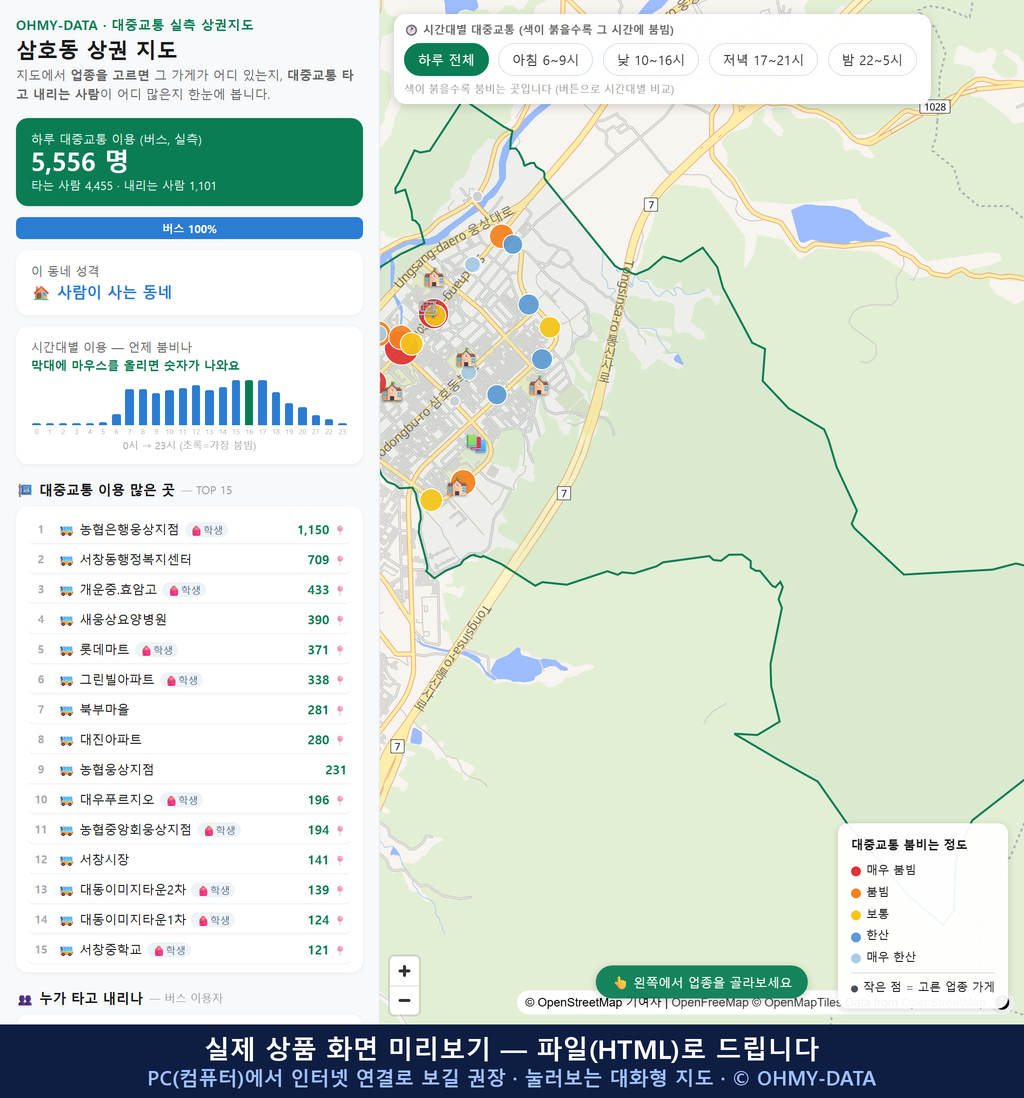
Task: Open the OpenStreetMap attribution link
Action: tap(573, 1002)
